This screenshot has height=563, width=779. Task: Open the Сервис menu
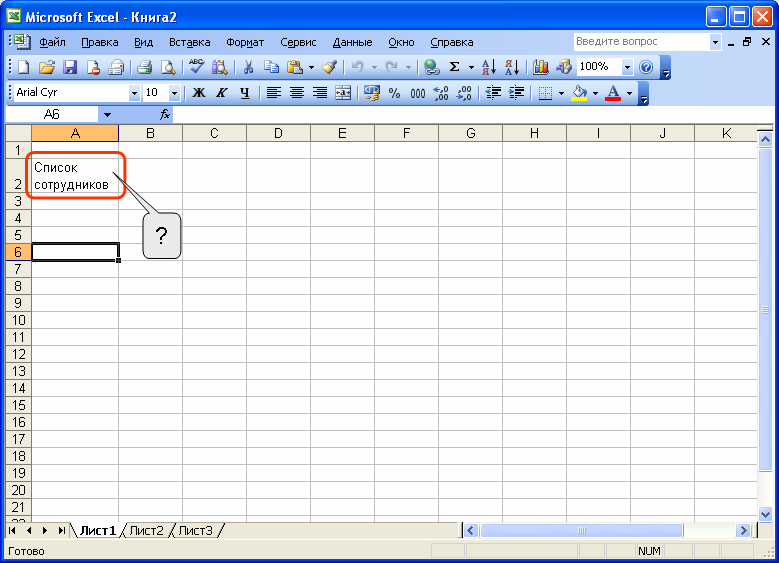tap(298, 42)
